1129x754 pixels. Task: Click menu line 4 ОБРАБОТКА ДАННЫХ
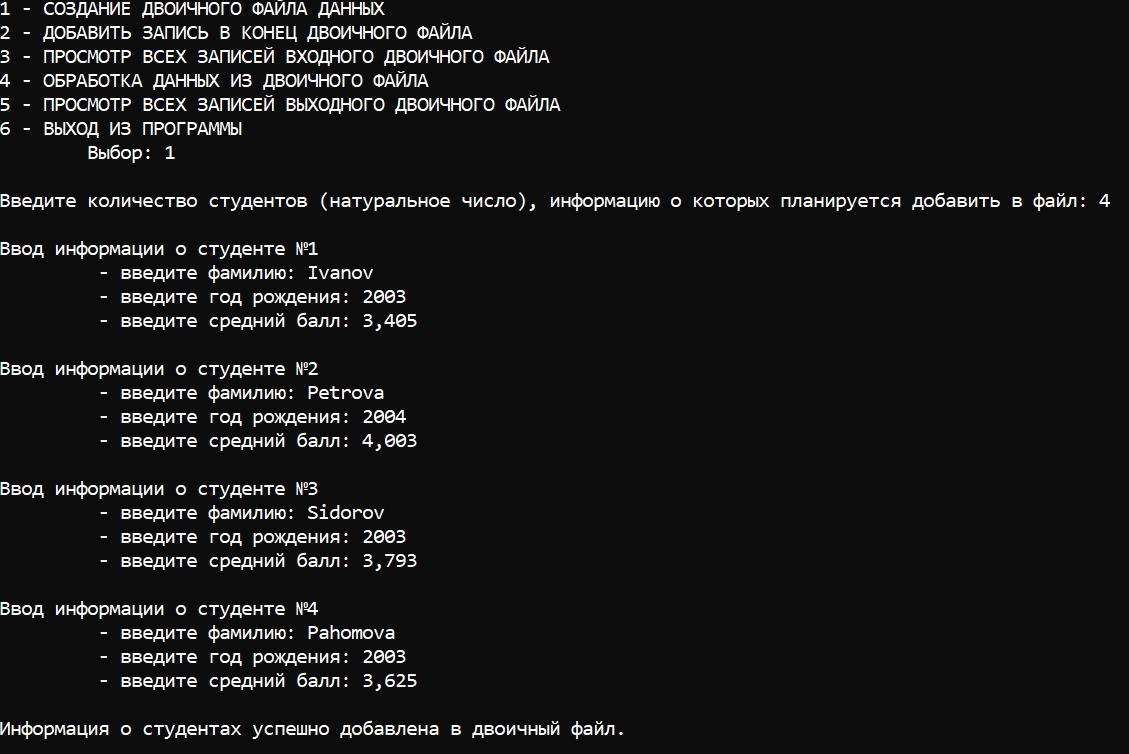click(x=215, y=81)
